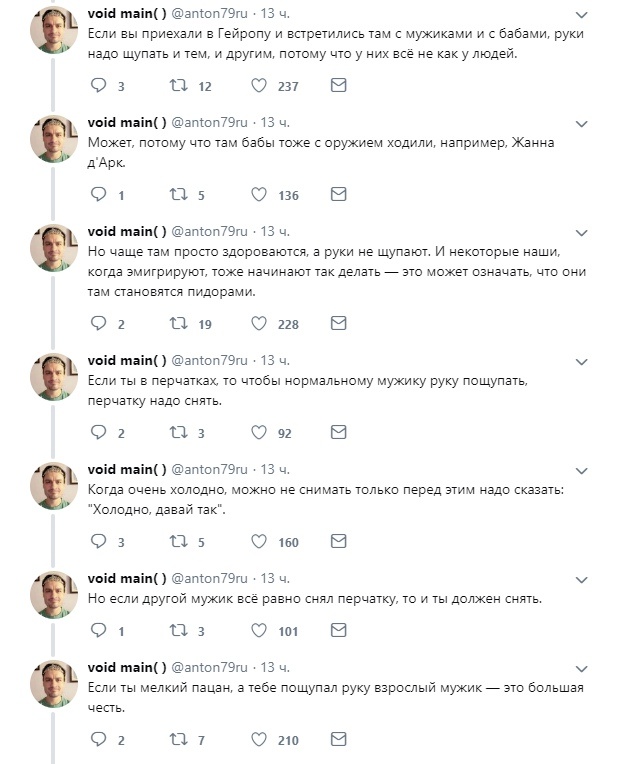Open the chevron menu on 228-likes tweet
This screenshot has height=764, width=622.
[582, 233]
